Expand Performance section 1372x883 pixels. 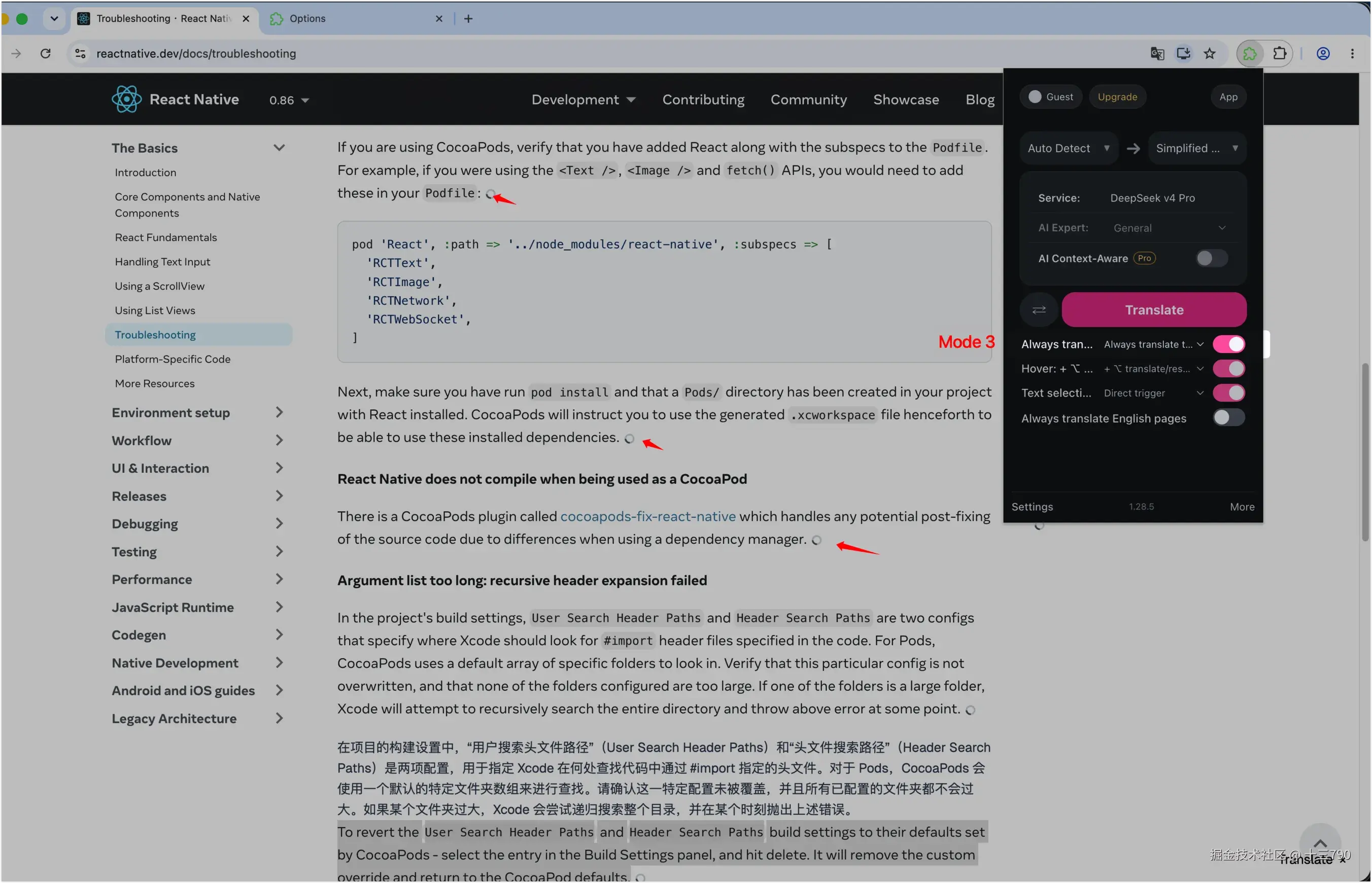(x=197, y=580)
